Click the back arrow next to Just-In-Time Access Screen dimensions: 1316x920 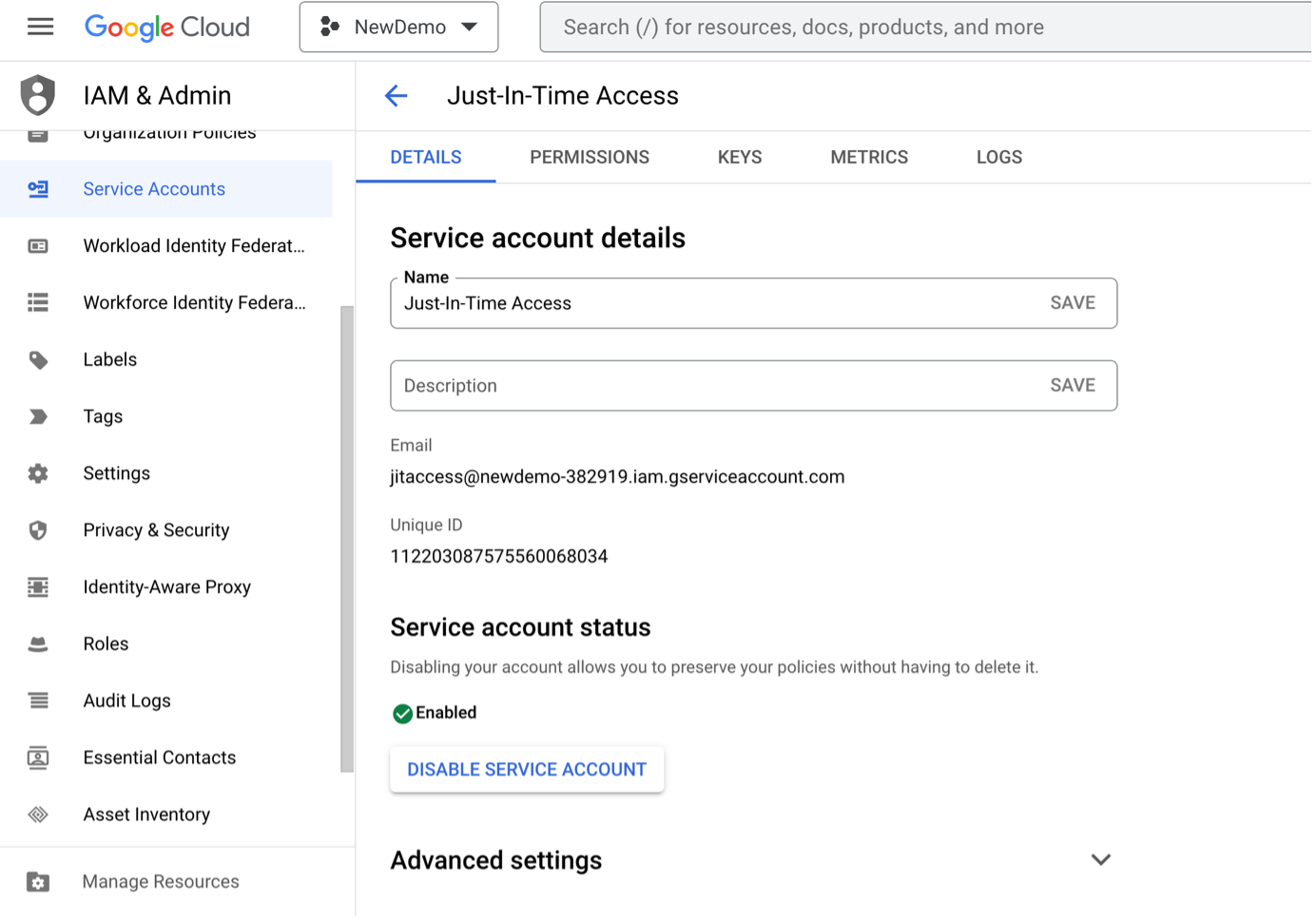(x=396, y=96)
